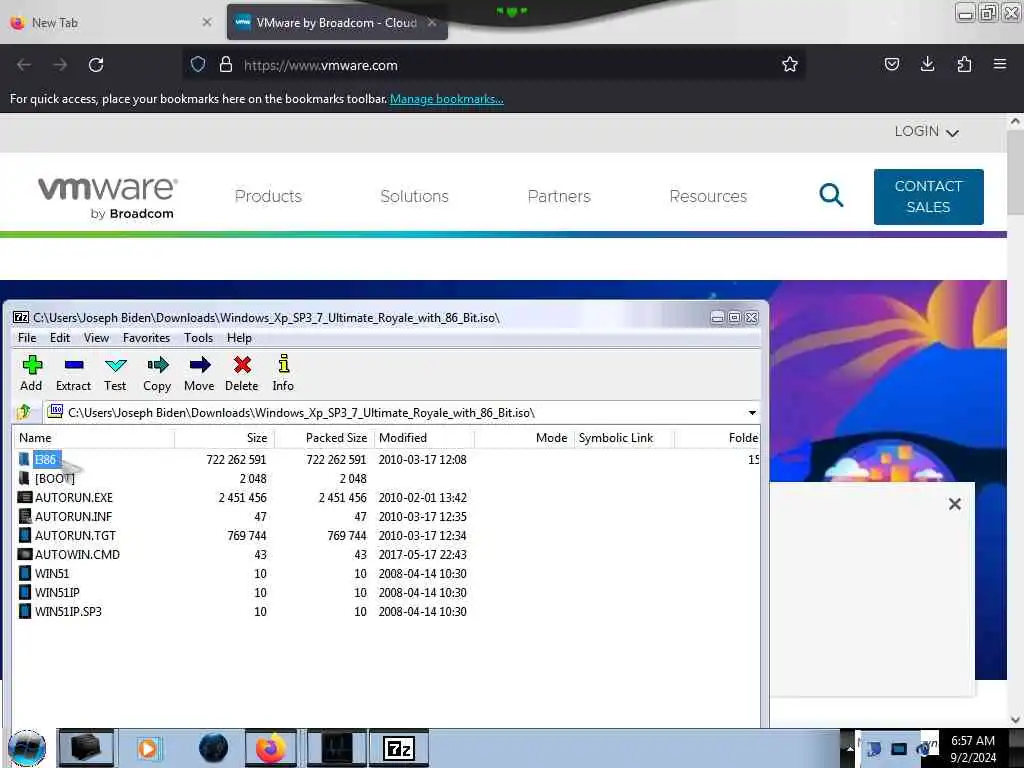Open Firefox downloads panel
Image resolution: width=1024 pixels, height=768 pixels.
[927, 64]
